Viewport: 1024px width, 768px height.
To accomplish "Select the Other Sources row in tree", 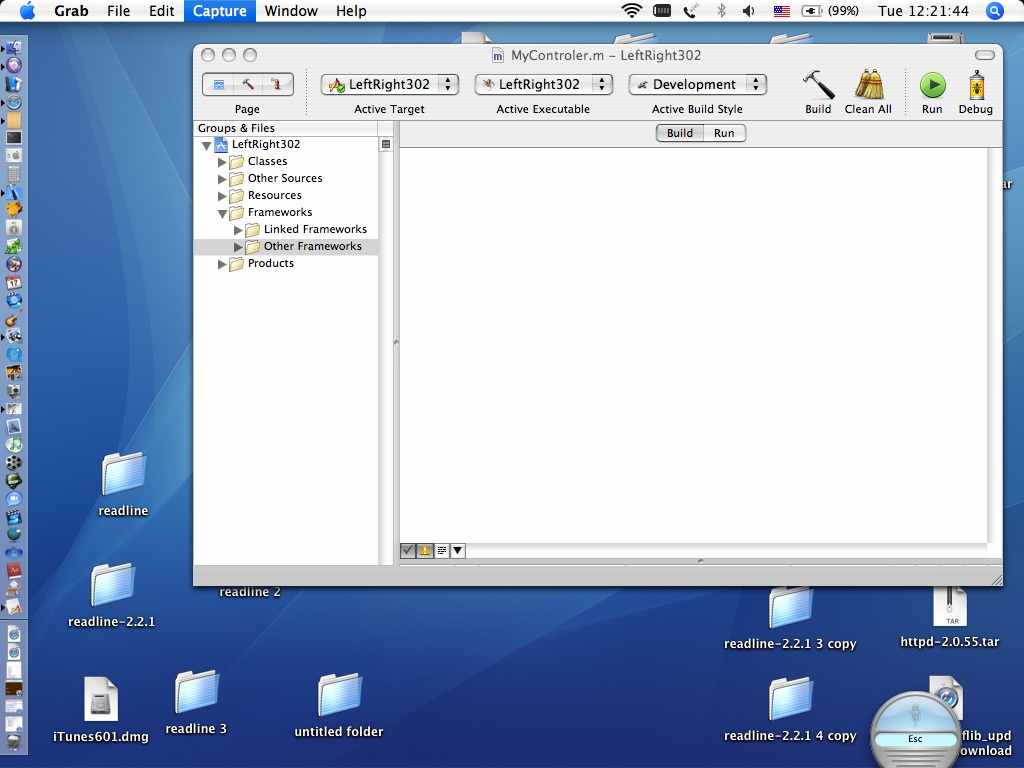I will tap(285, 178).
